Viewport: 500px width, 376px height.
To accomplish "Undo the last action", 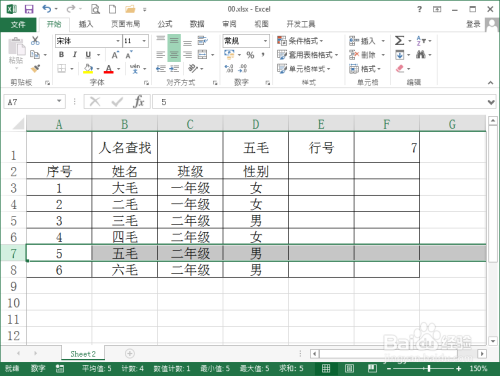I will 47,9.
